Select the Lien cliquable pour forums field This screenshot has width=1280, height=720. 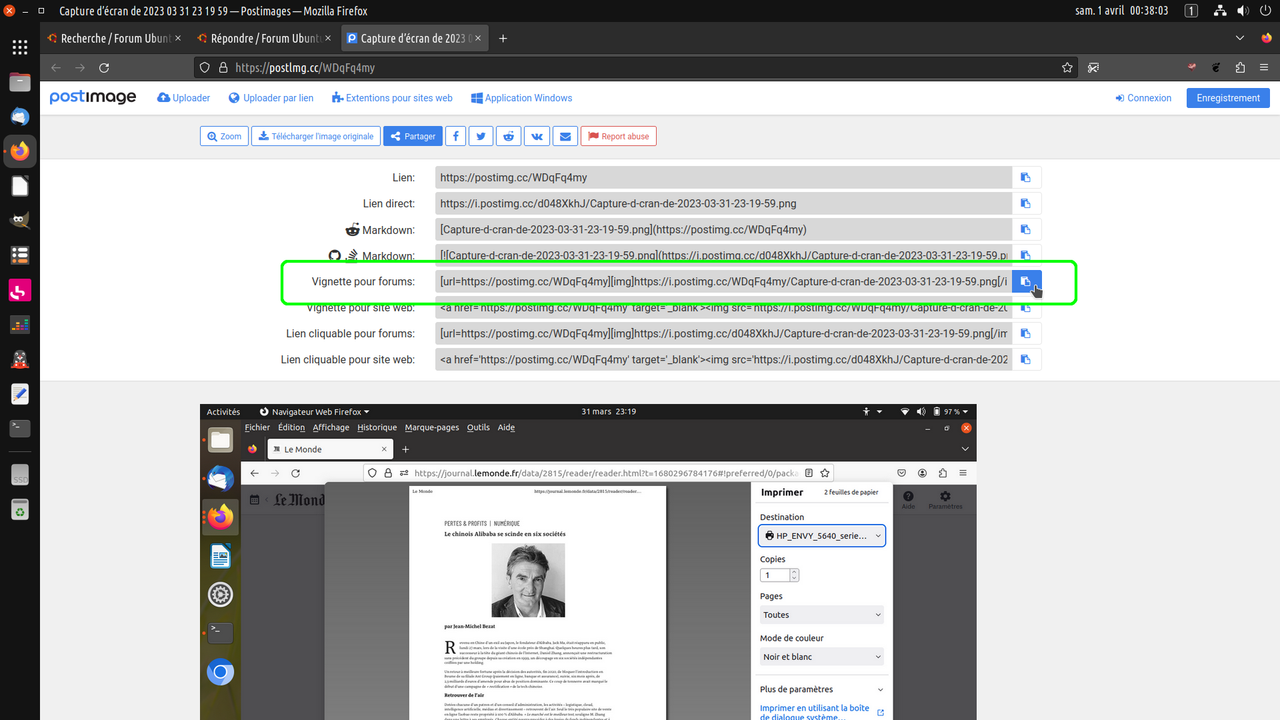[x=723, y=333]
